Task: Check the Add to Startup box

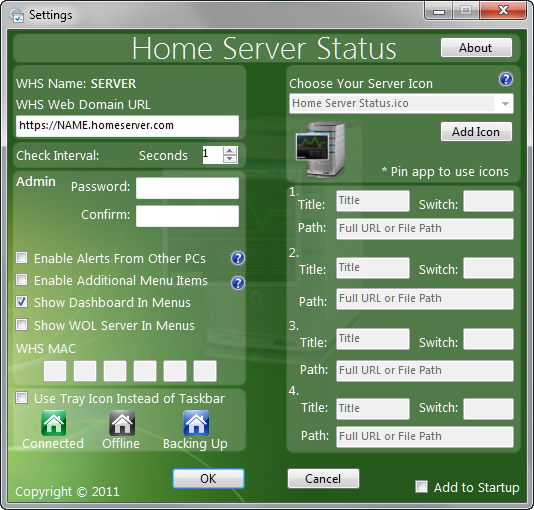Action: click(421, 487)
